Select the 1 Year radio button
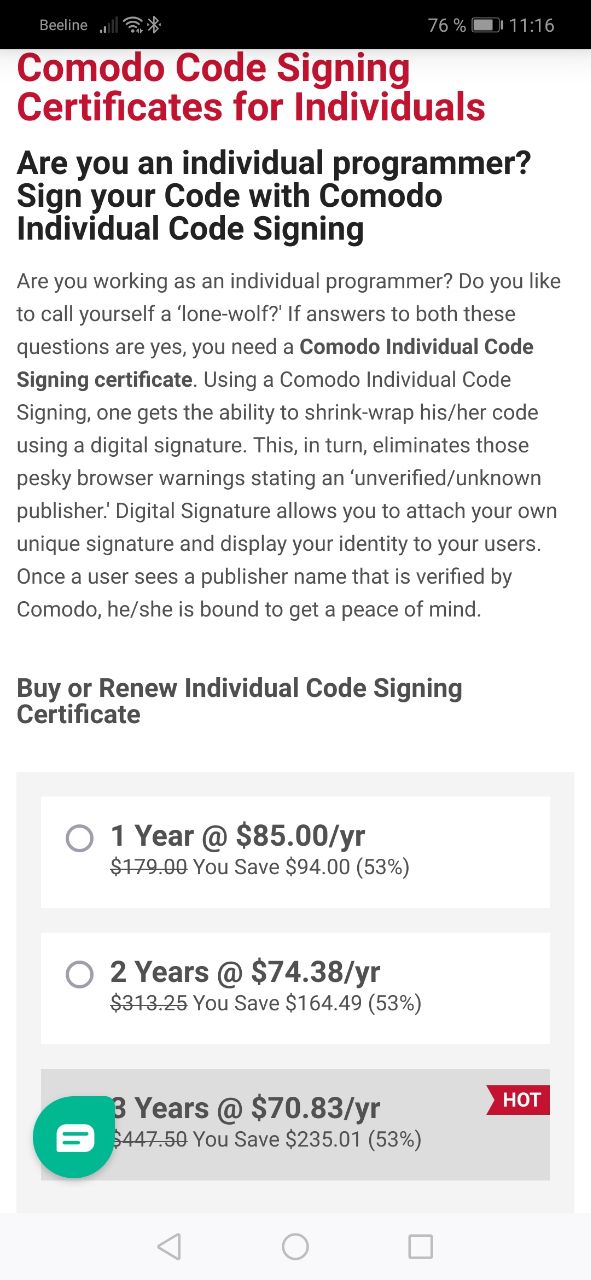This screenshot has height=1280, width=591. coord(79,838)
